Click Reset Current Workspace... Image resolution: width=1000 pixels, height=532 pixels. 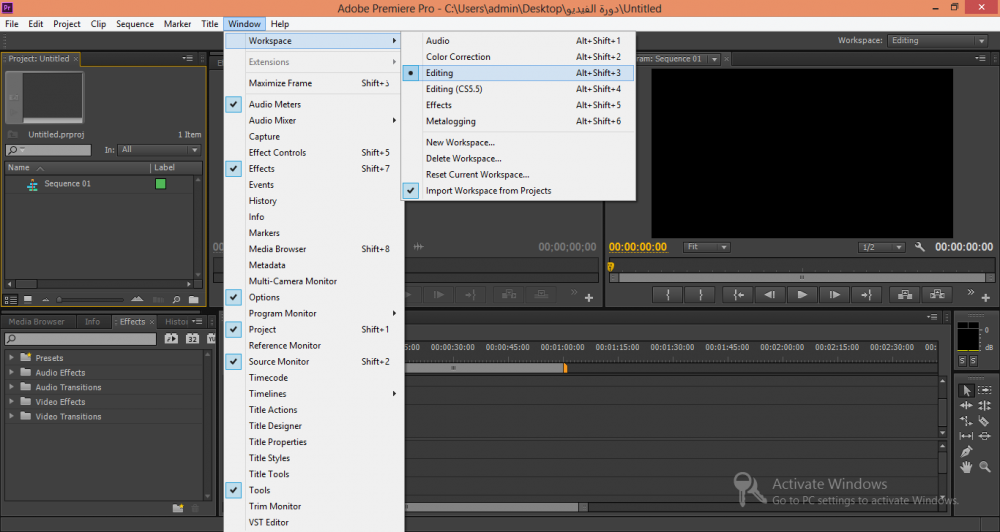coord(477,174)
